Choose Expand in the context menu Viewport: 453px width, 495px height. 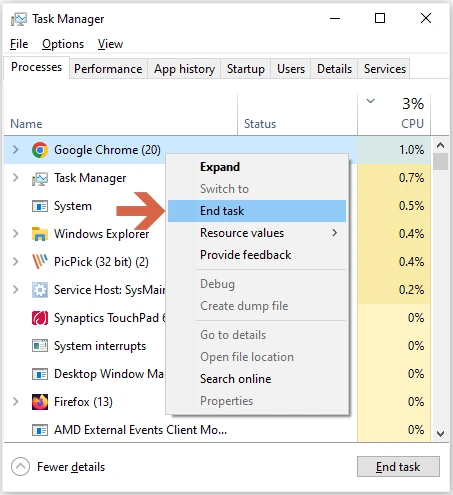click(x=257, y=167)
